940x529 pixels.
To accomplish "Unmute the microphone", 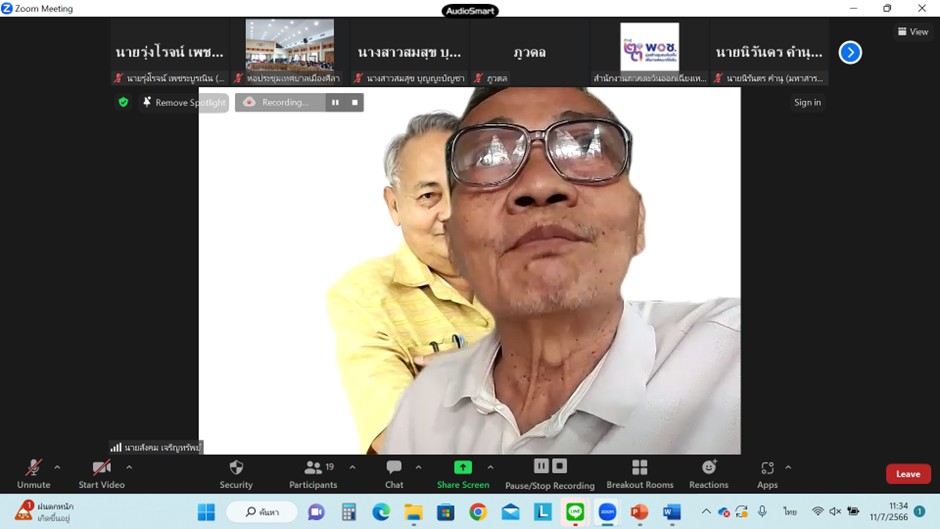I will click(33, 473).
